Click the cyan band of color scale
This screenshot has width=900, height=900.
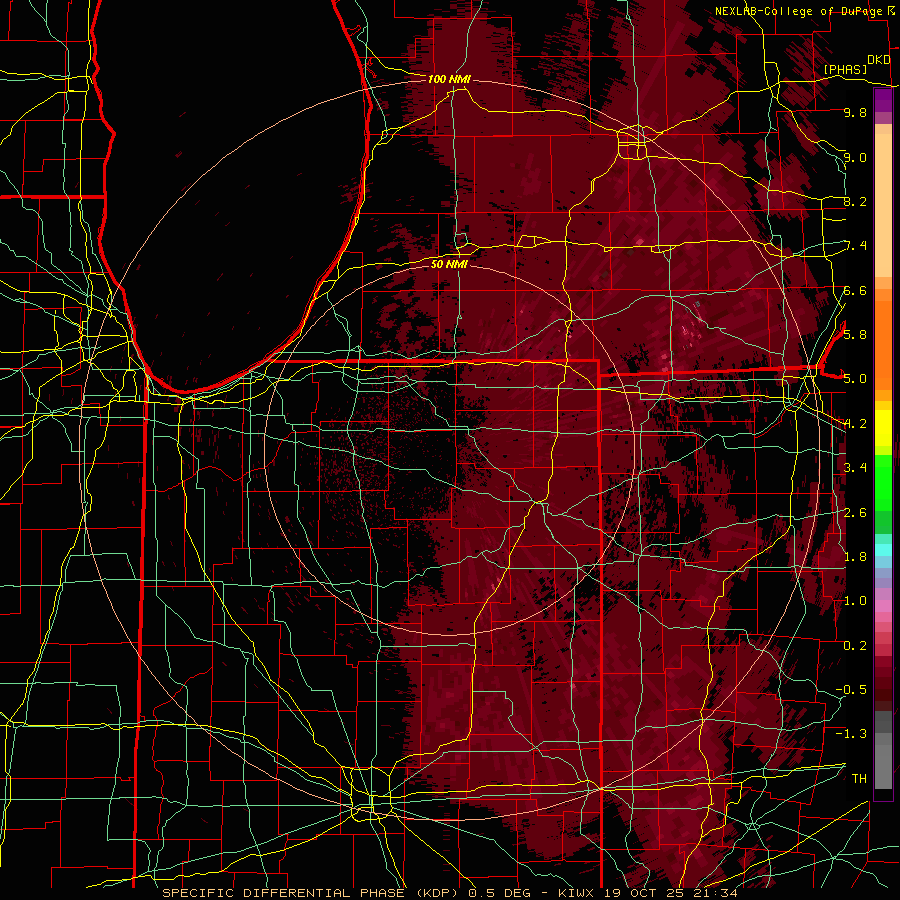883,549
